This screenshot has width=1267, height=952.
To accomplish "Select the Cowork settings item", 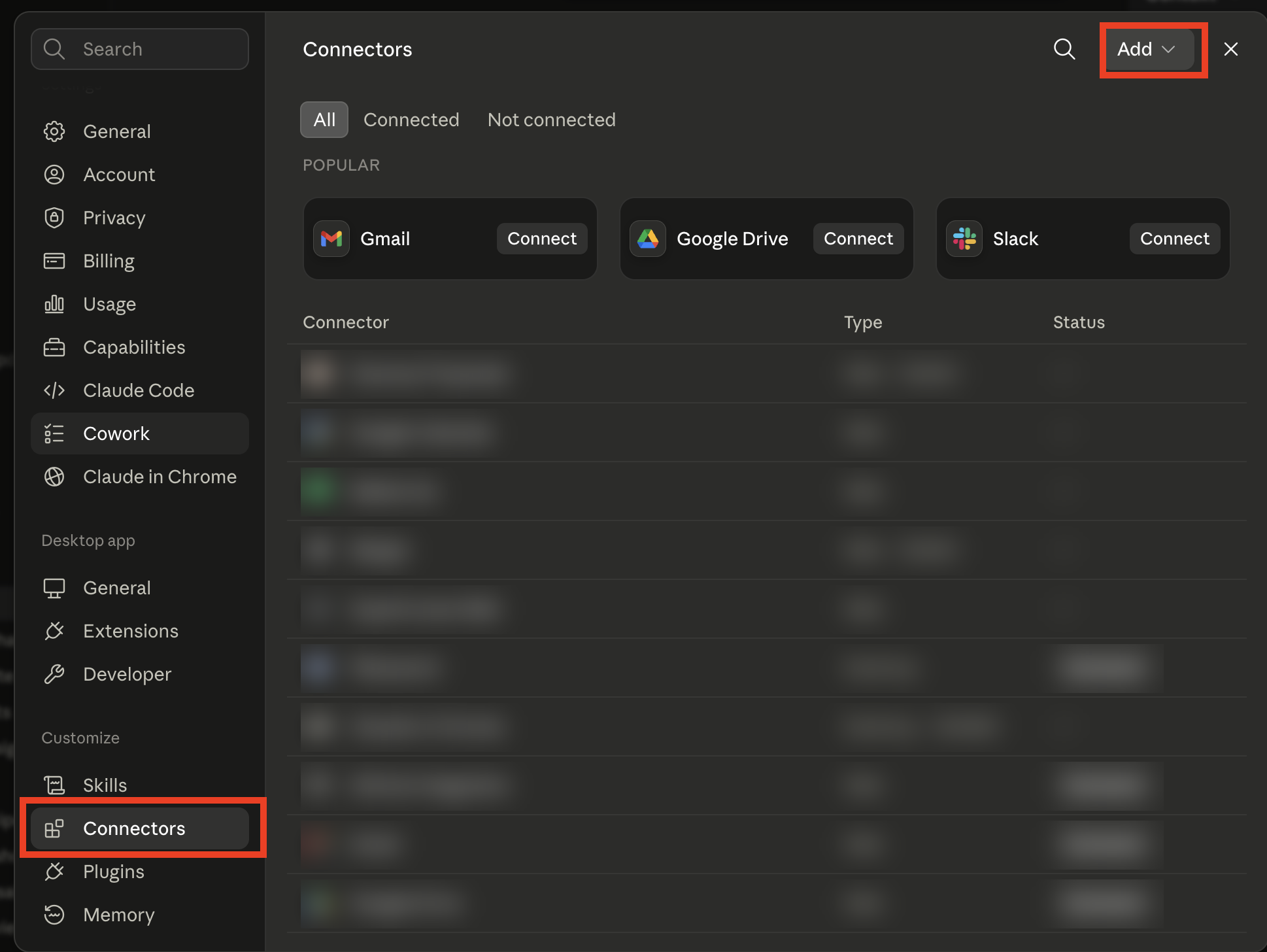I will (140, 433).
